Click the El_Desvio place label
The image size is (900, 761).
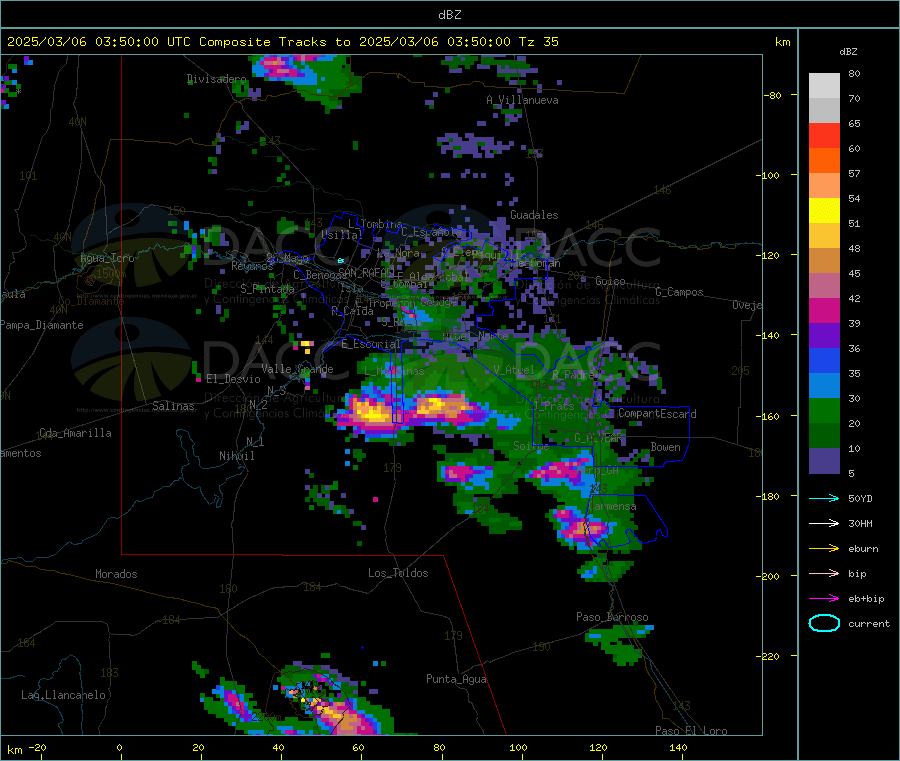click(234, 379)
